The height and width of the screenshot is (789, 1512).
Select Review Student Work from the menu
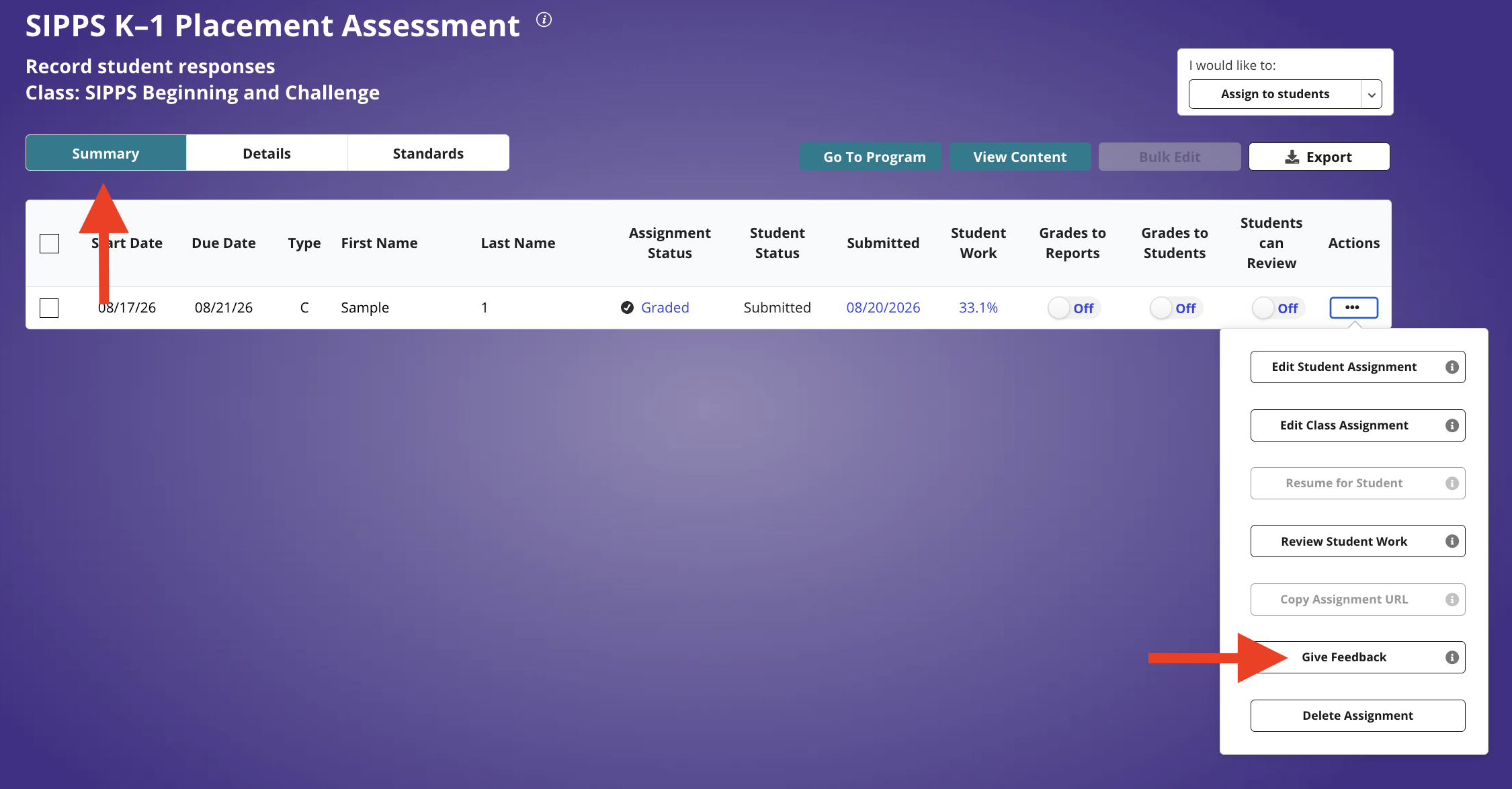click(1357, 542)
